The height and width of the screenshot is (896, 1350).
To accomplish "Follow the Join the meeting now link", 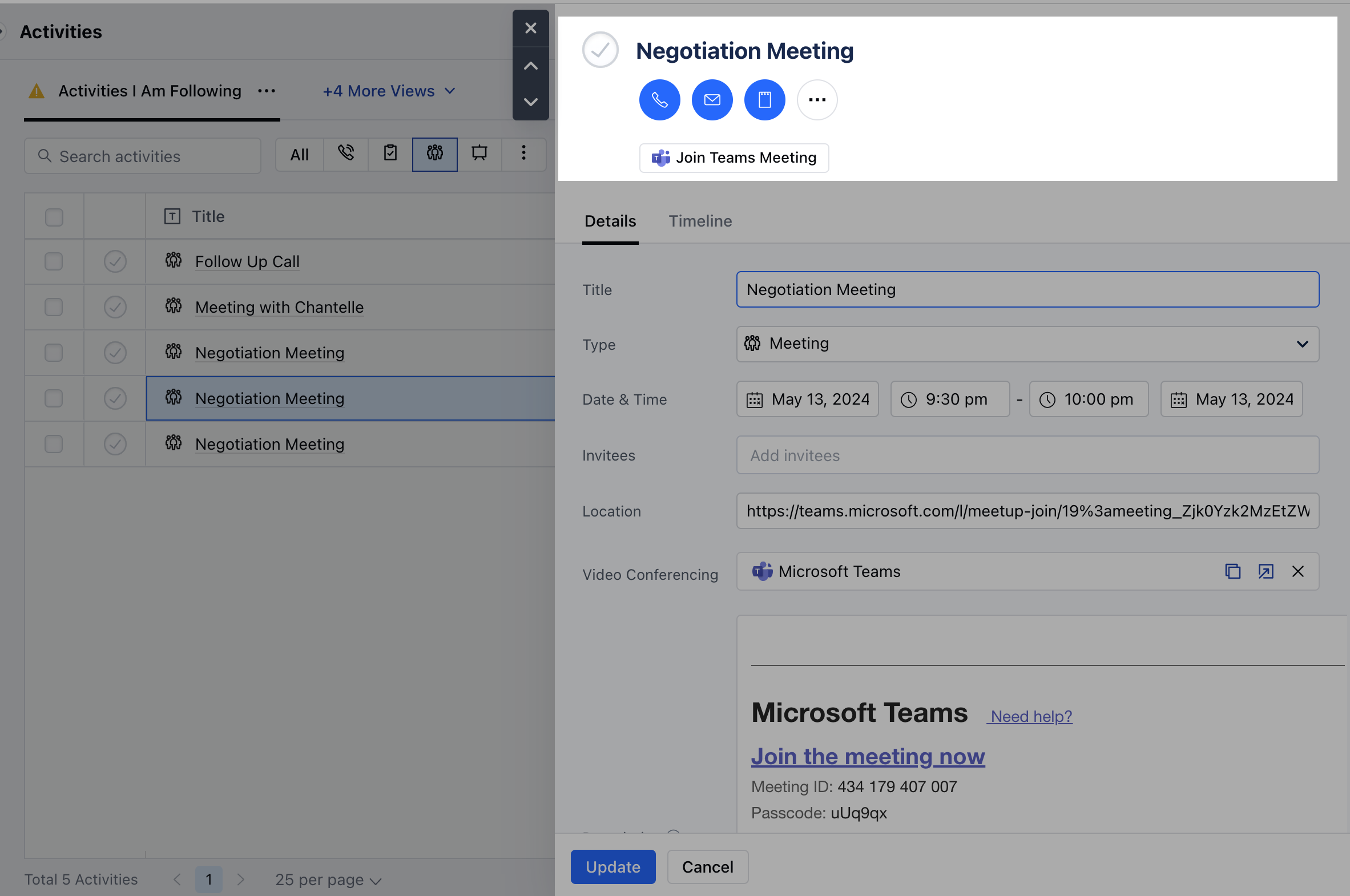I will [x=867, y=756].
